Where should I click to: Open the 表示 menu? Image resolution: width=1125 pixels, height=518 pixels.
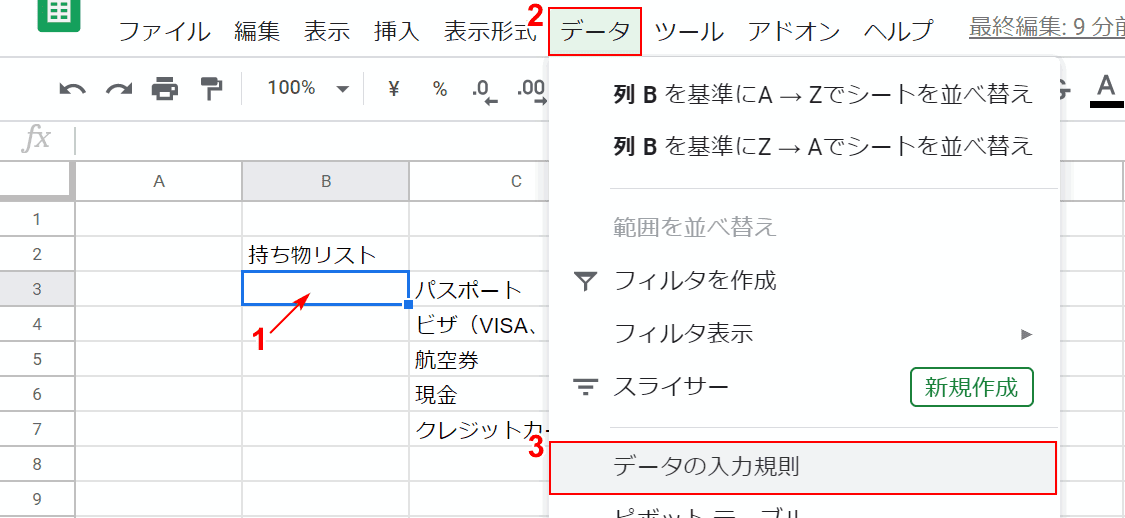(x=326, y=31)
